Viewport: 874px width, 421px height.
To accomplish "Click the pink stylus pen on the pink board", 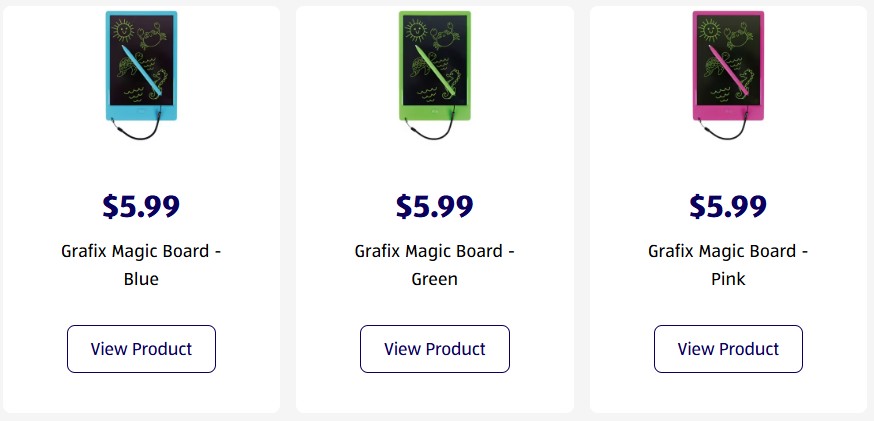I will click(x=728, y=70).
